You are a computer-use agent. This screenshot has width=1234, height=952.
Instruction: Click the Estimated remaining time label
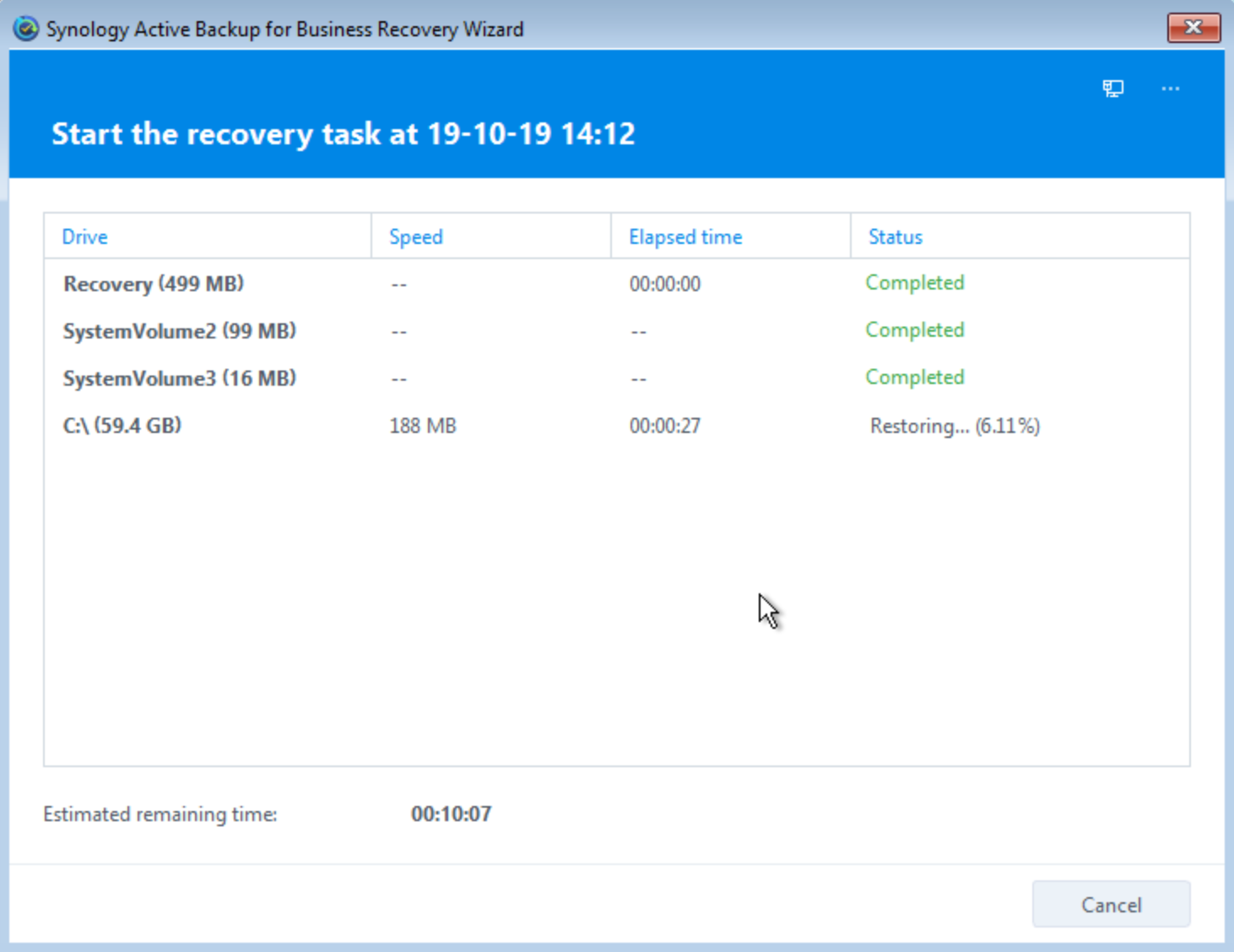coord(160,814)
